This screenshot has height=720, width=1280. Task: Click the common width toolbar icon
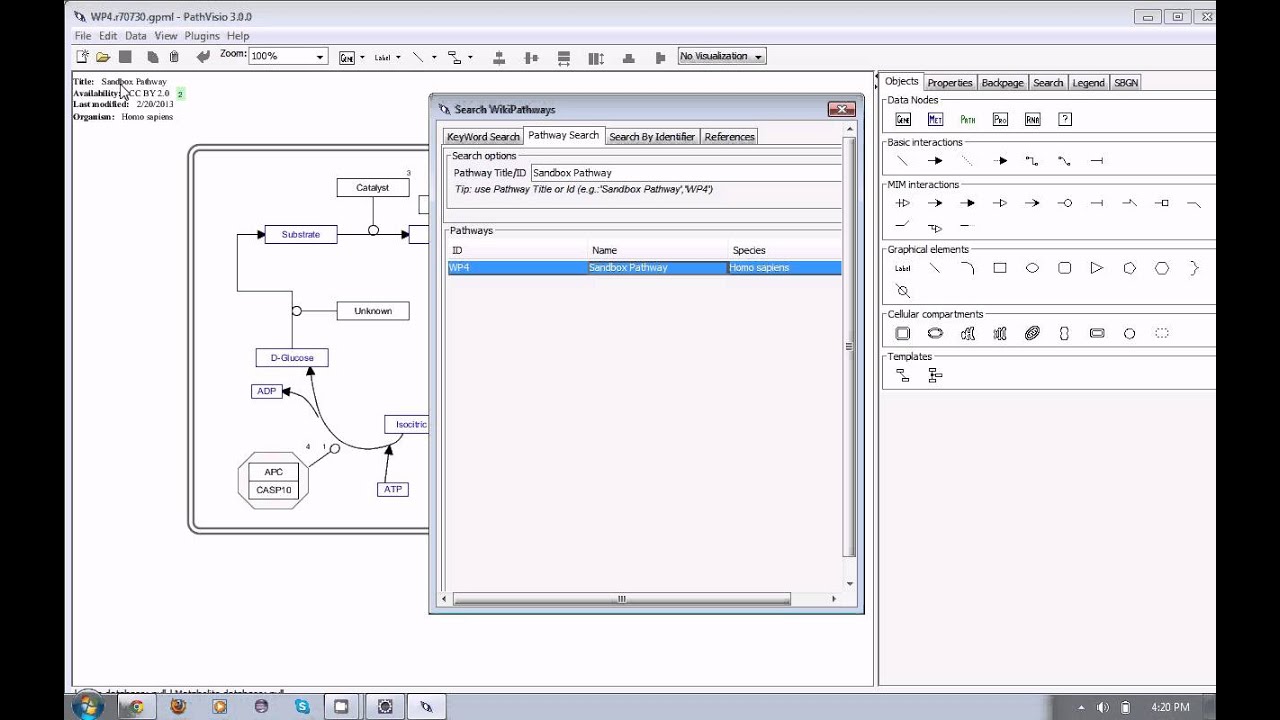[x=564, y=58]
